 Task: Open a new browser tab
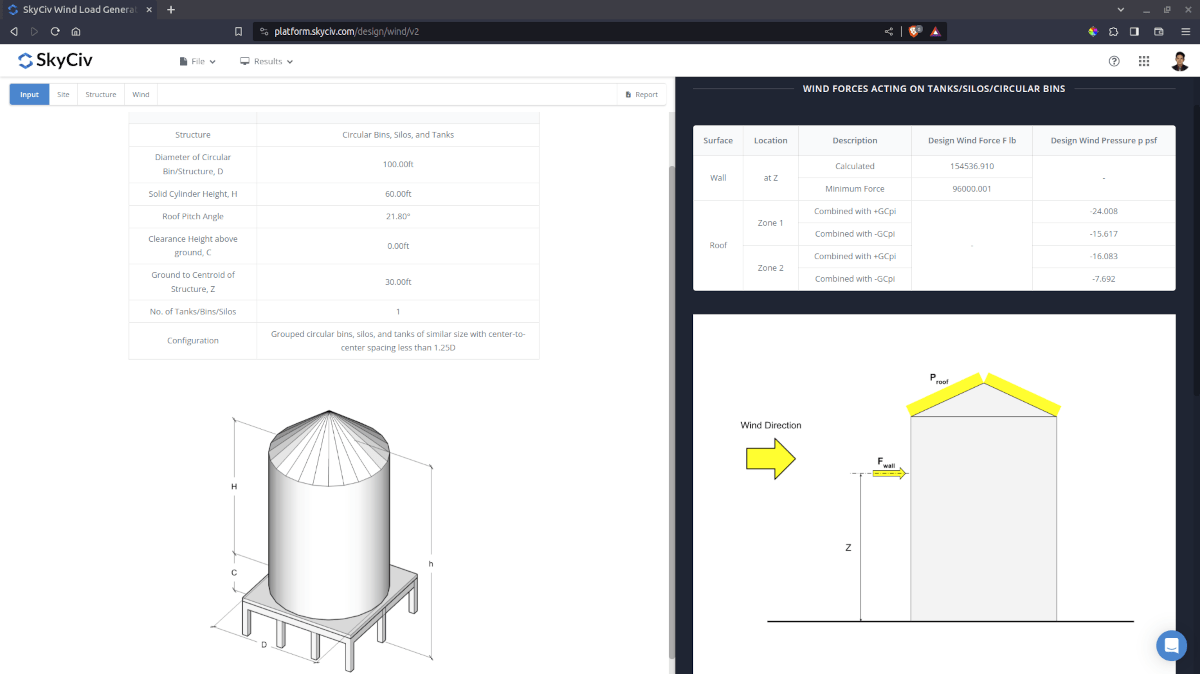(171, 9)
